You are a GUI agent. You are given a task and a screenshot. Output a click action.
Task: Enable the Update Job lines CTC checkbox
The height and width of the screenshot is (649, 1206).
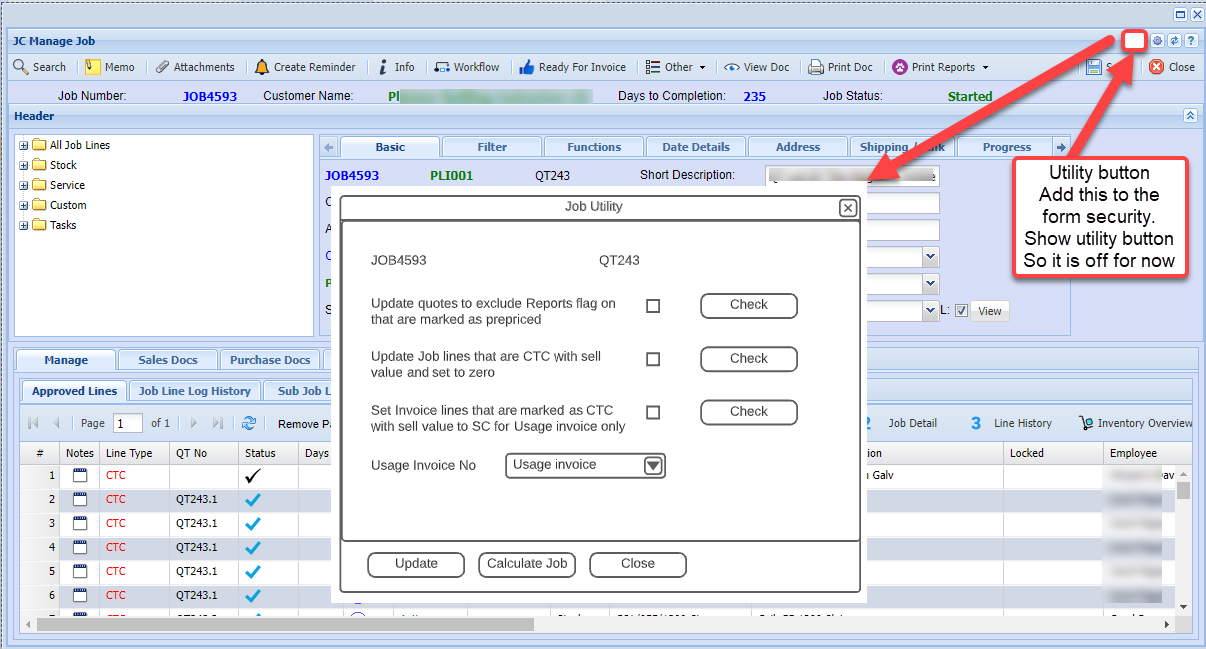[x=653, y=359]
